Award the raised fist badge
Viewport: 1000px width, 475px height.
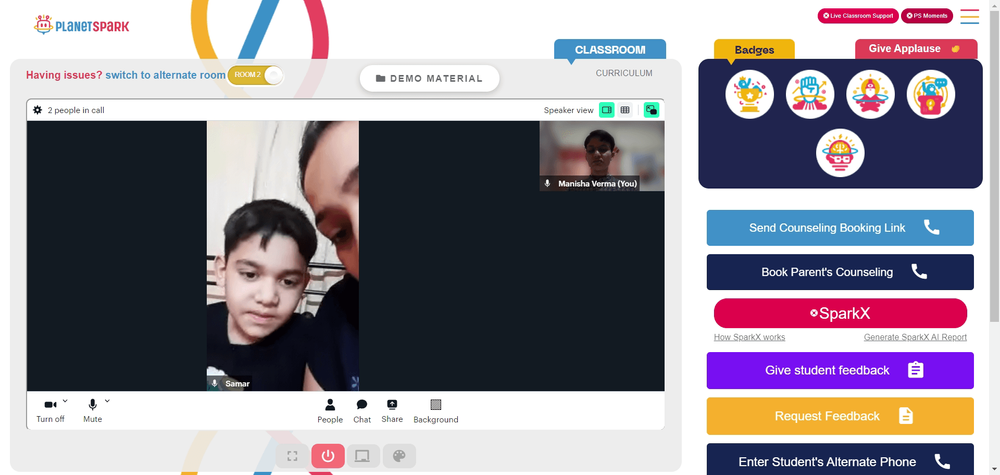click(810, 94)
